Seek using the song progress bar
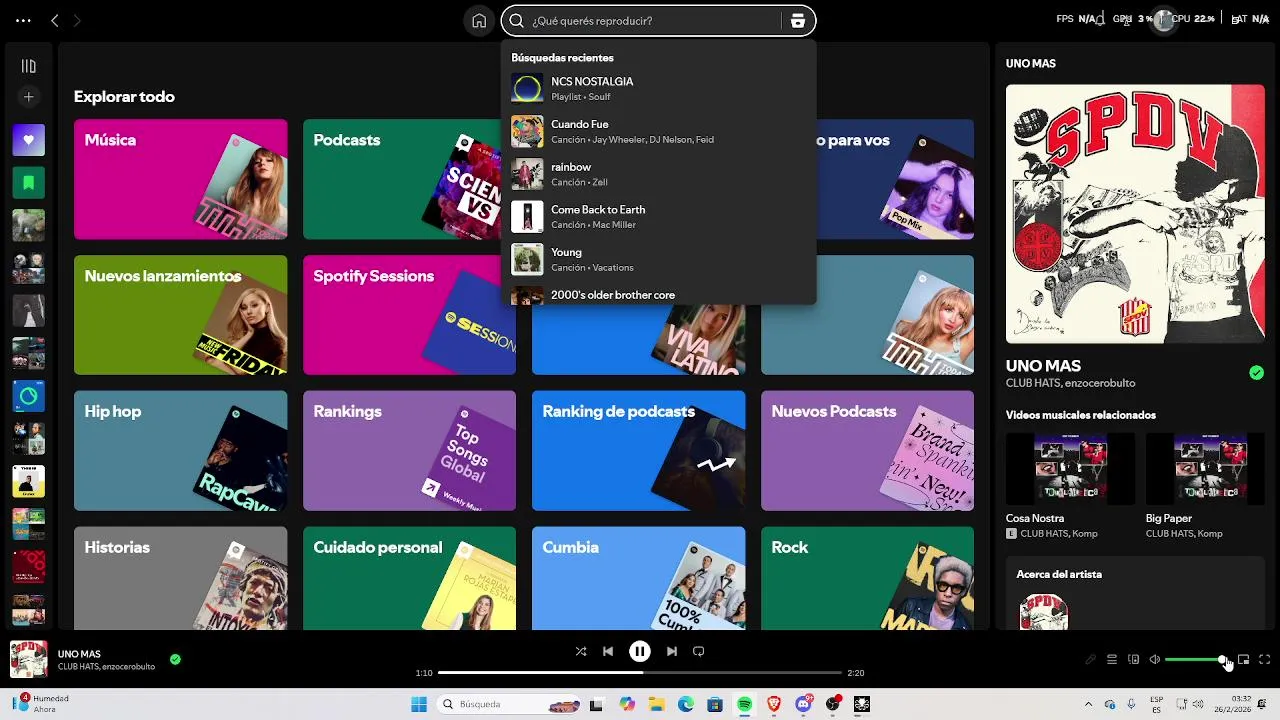1280x720 pixels. [x=640, y=673]
